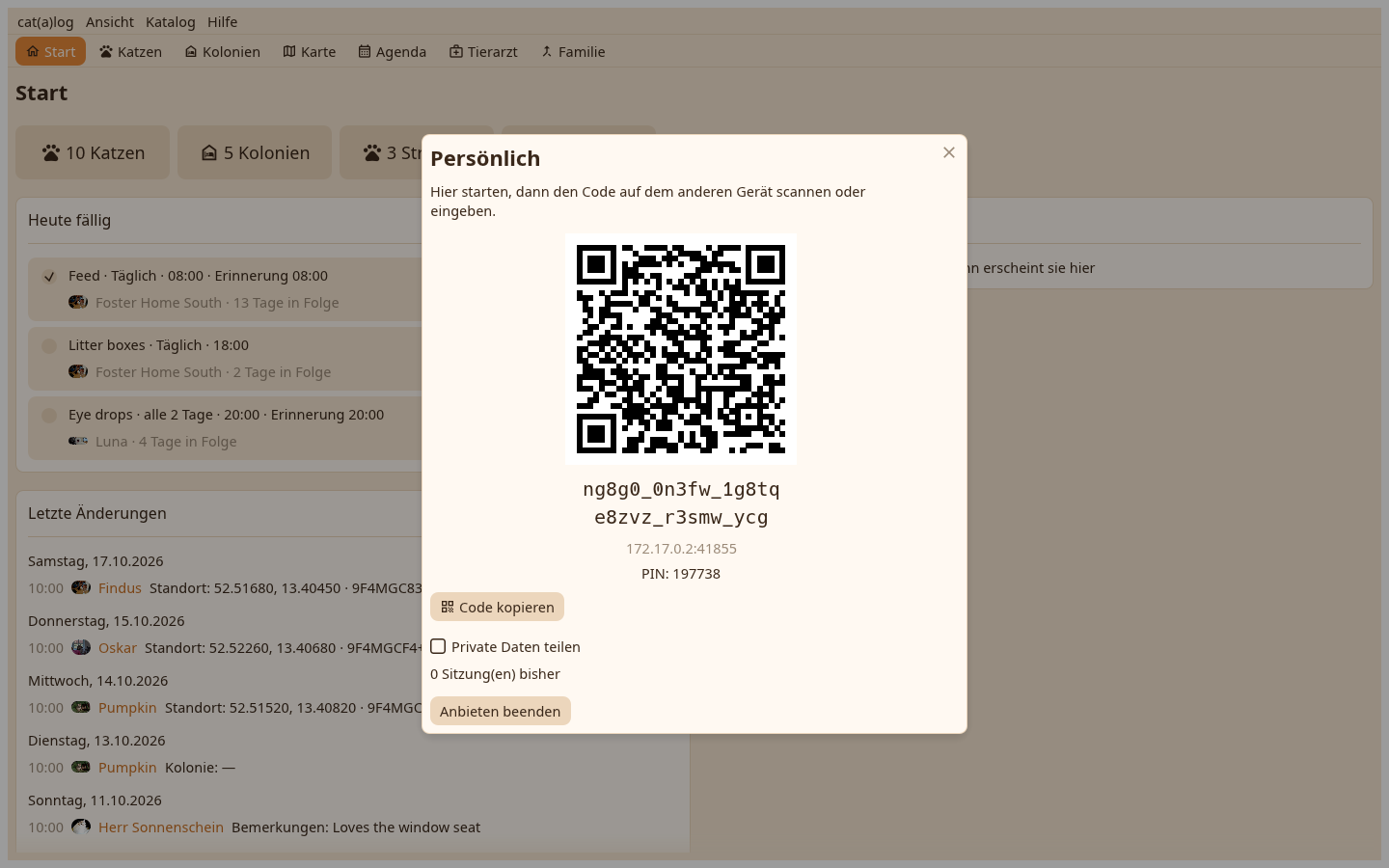Open the cat(a)log menu
Viewport: 1389px width, 868px height.
point(45,21)
